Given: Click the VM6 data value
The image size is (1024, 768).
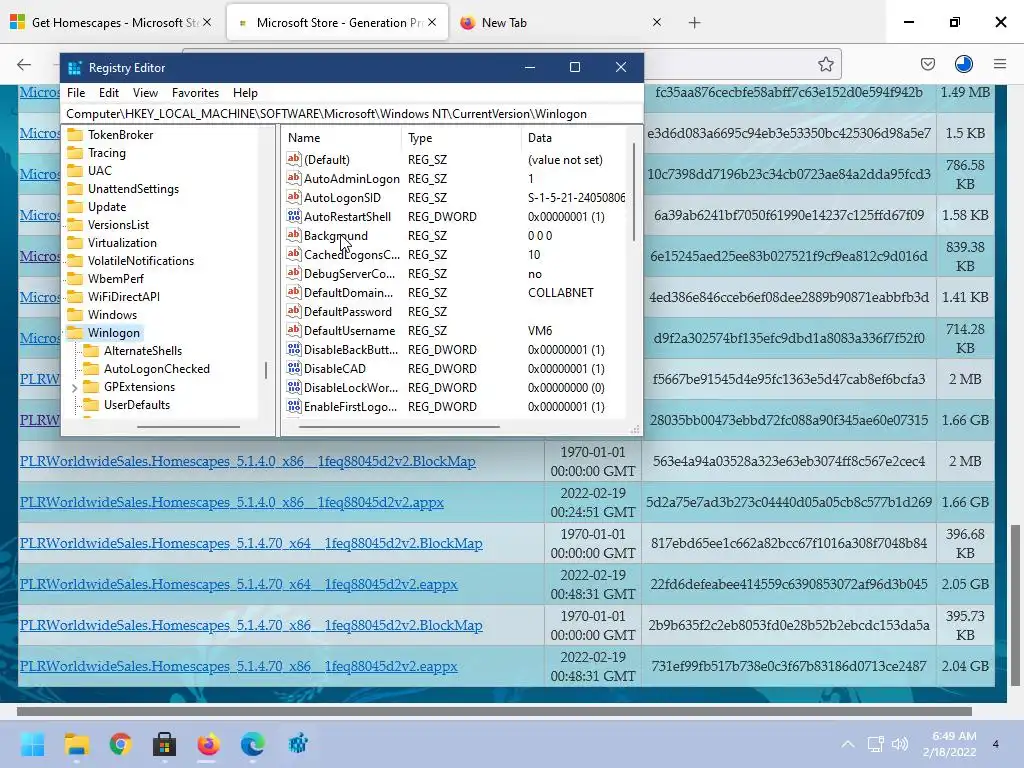Looking at the screenshot, I should click(540, 330).
